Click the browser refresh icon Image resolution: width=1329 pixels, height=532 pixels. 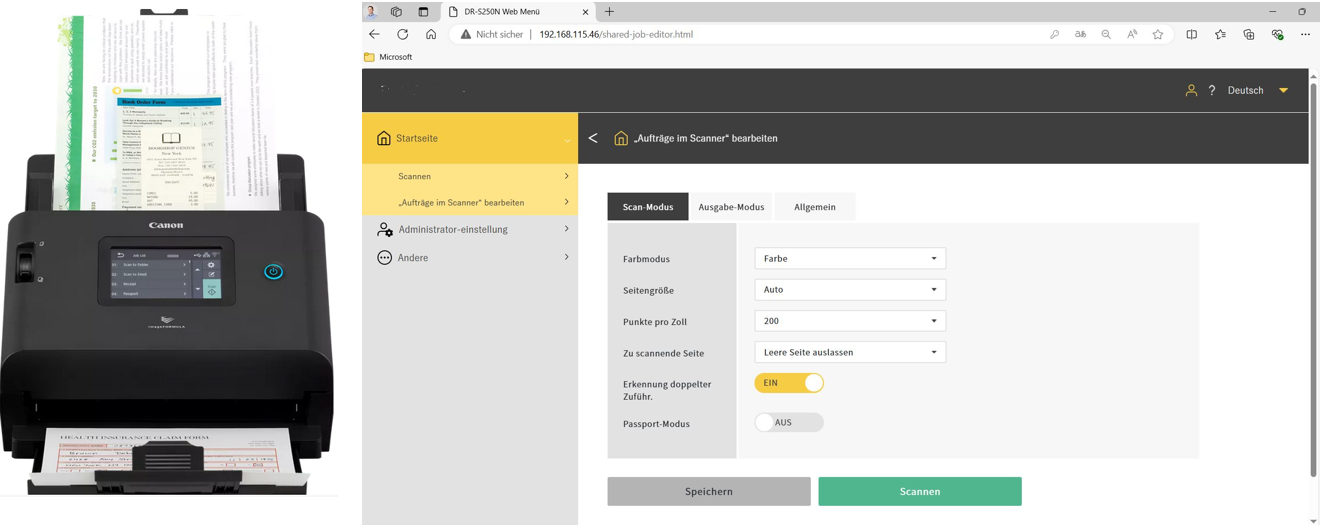tap(403, 34)
